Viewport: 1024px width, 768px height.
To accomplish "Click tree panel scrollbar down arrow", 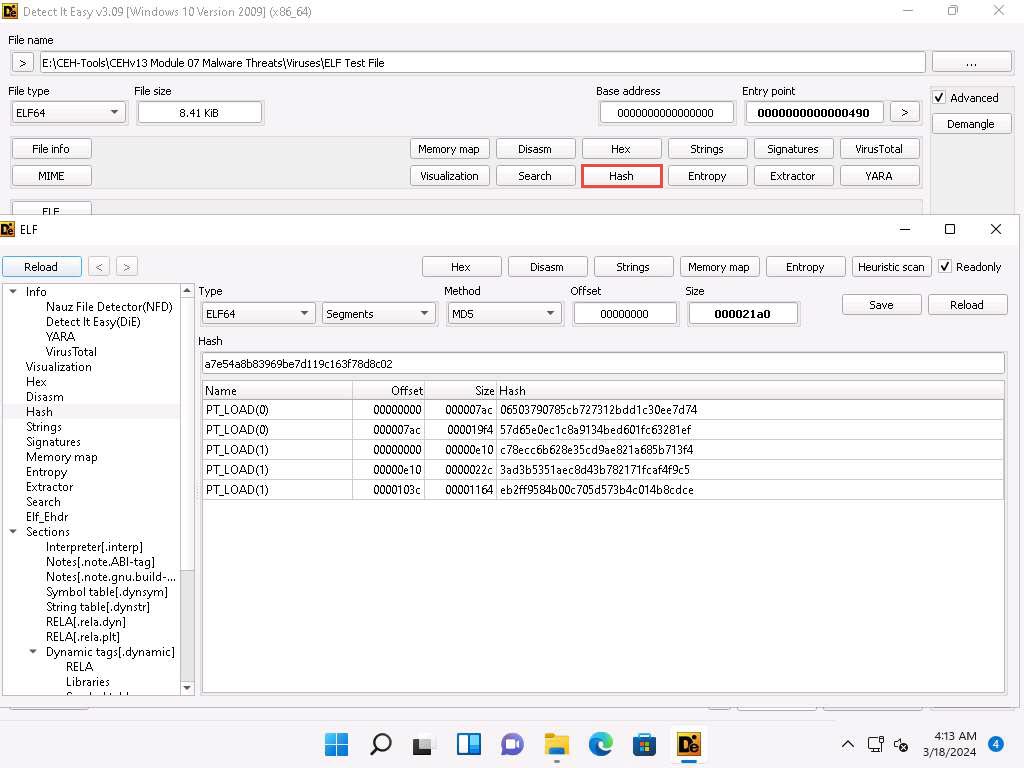I will [187, 688].
